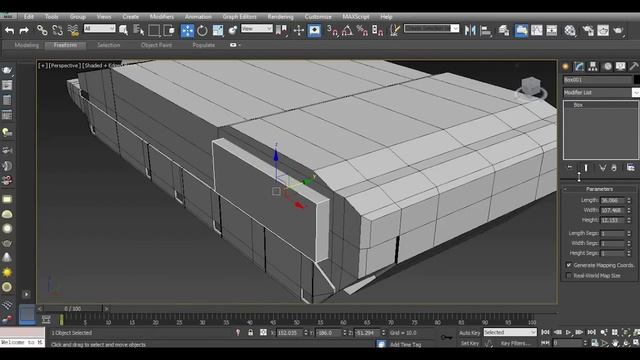Go to the end frame
The height and width of the screenshot is (360, 640).
coord(591,333)
